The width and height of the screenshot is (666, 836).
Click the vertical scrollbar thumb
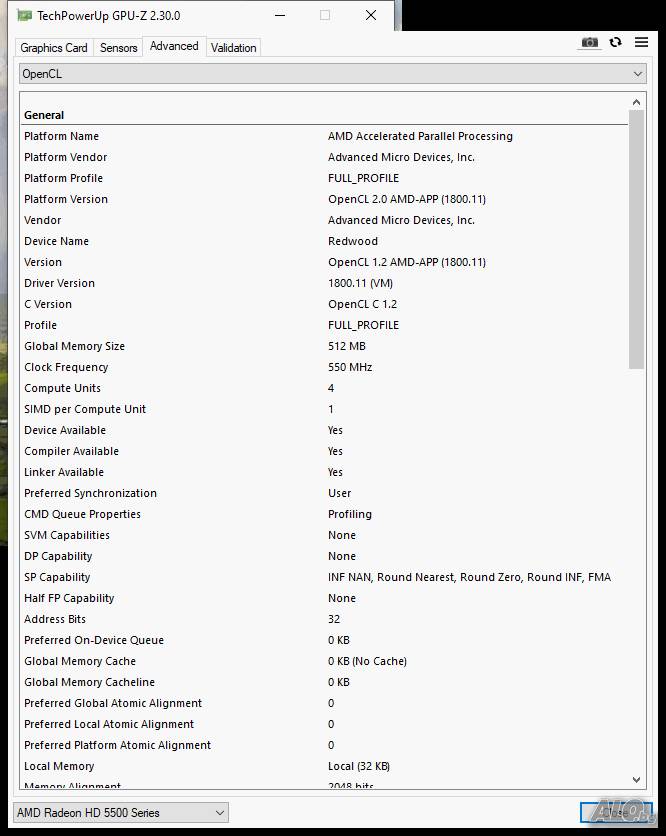tap(636, 239)
